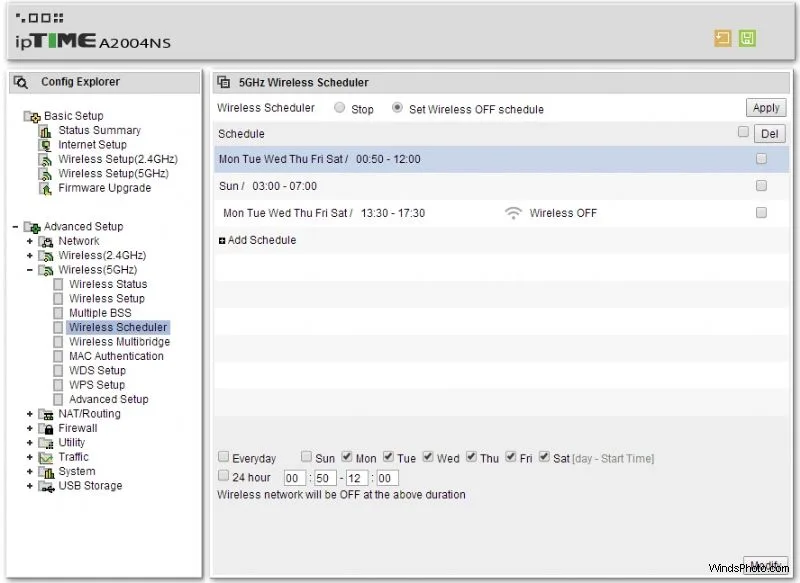
Task: Click the Advanced Setup folder icon
Action: click(32, 227)
